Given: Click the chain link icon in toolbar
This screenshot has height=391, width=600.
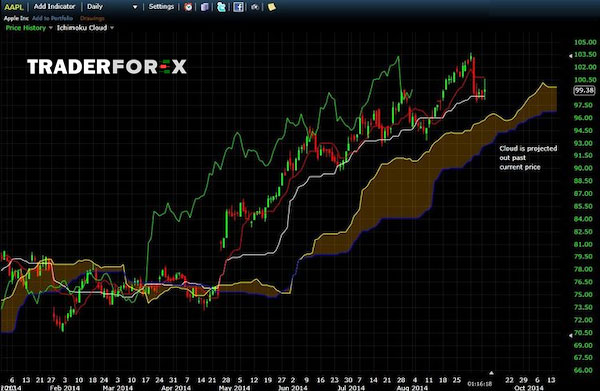Looking at the screenshot, I should (255, 7).
